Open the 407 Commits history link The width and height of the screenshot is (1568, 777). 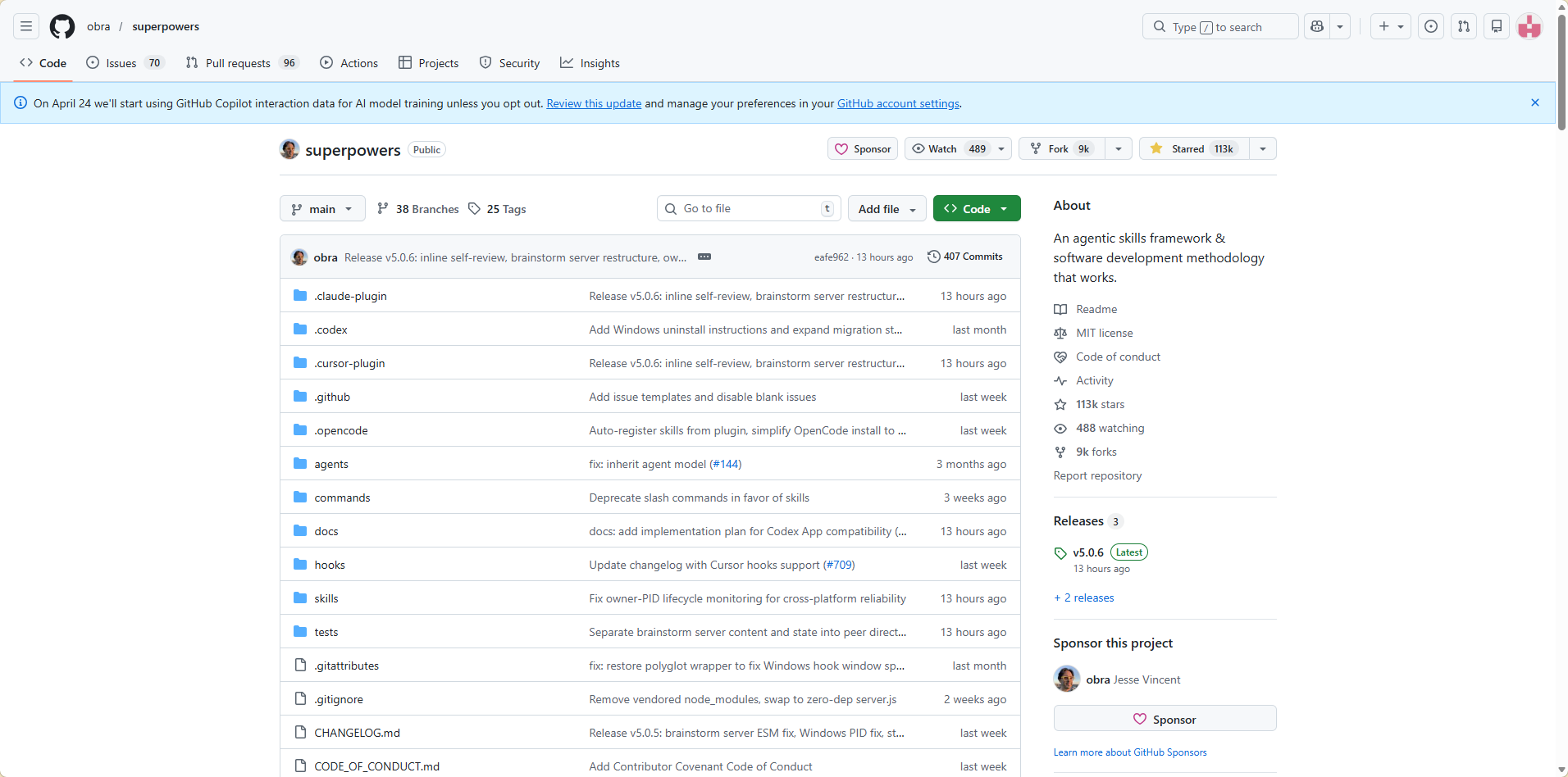965,257
